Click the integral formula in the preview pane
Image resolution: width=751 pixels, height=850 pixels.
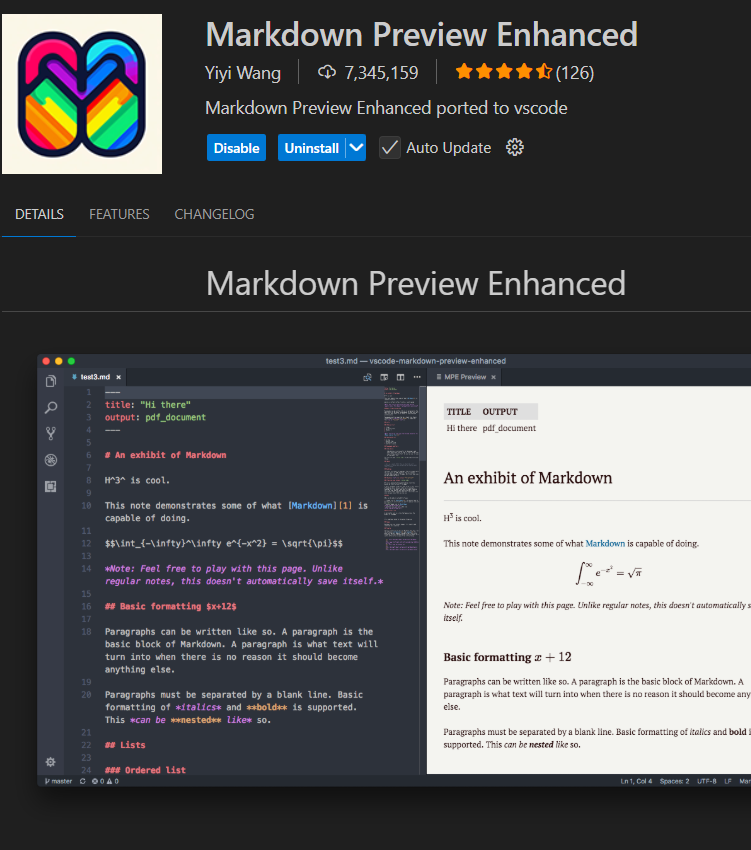click(x=608, y=573)
